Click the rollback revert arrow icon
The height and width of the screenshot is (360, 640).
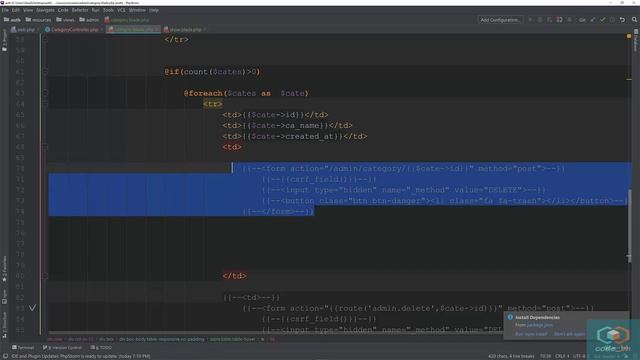(x=622, y=20)
